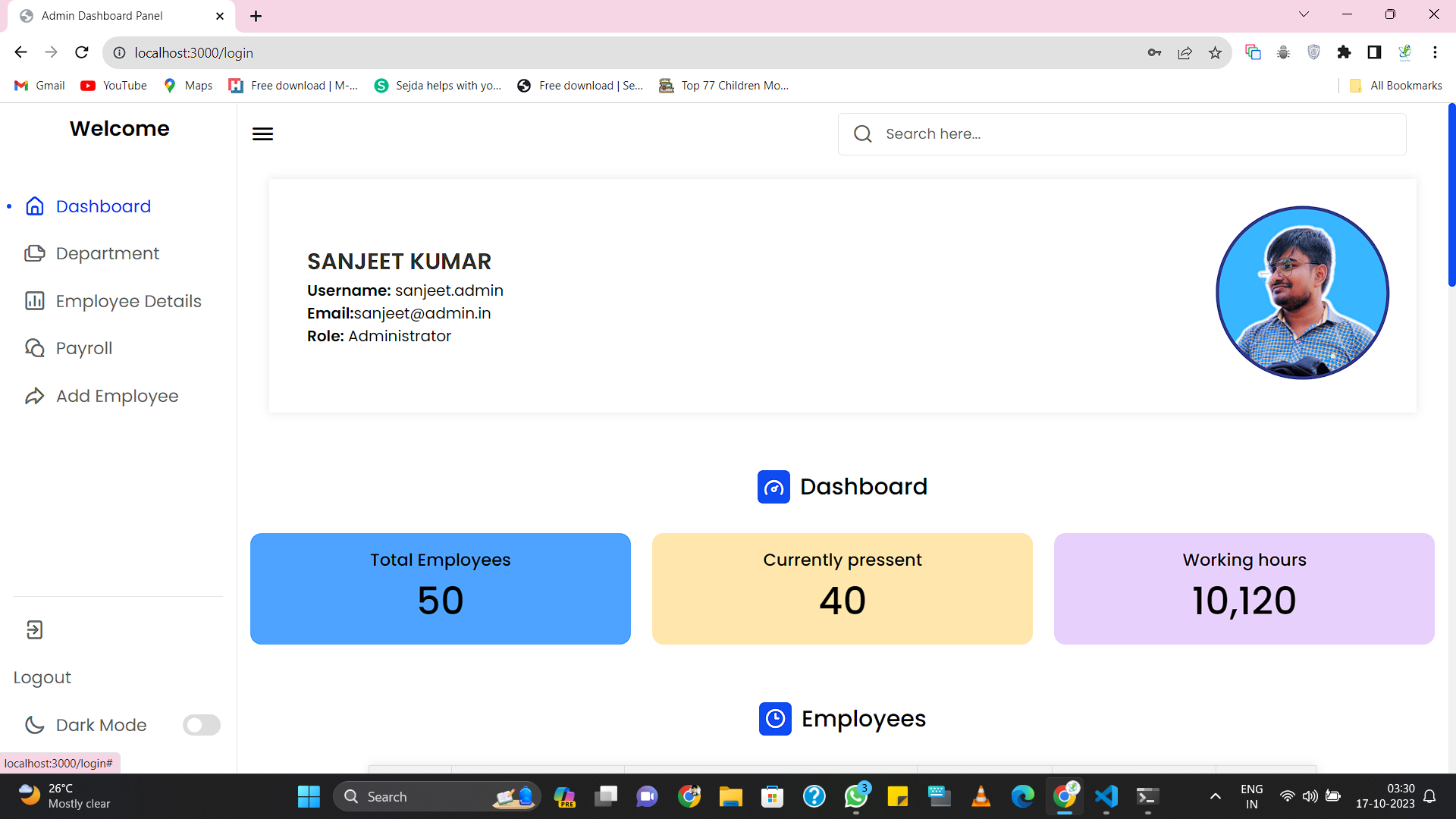Screen dimensions: 1456x819
Task: Click the logout exit icon
Action: click(33, 629)
